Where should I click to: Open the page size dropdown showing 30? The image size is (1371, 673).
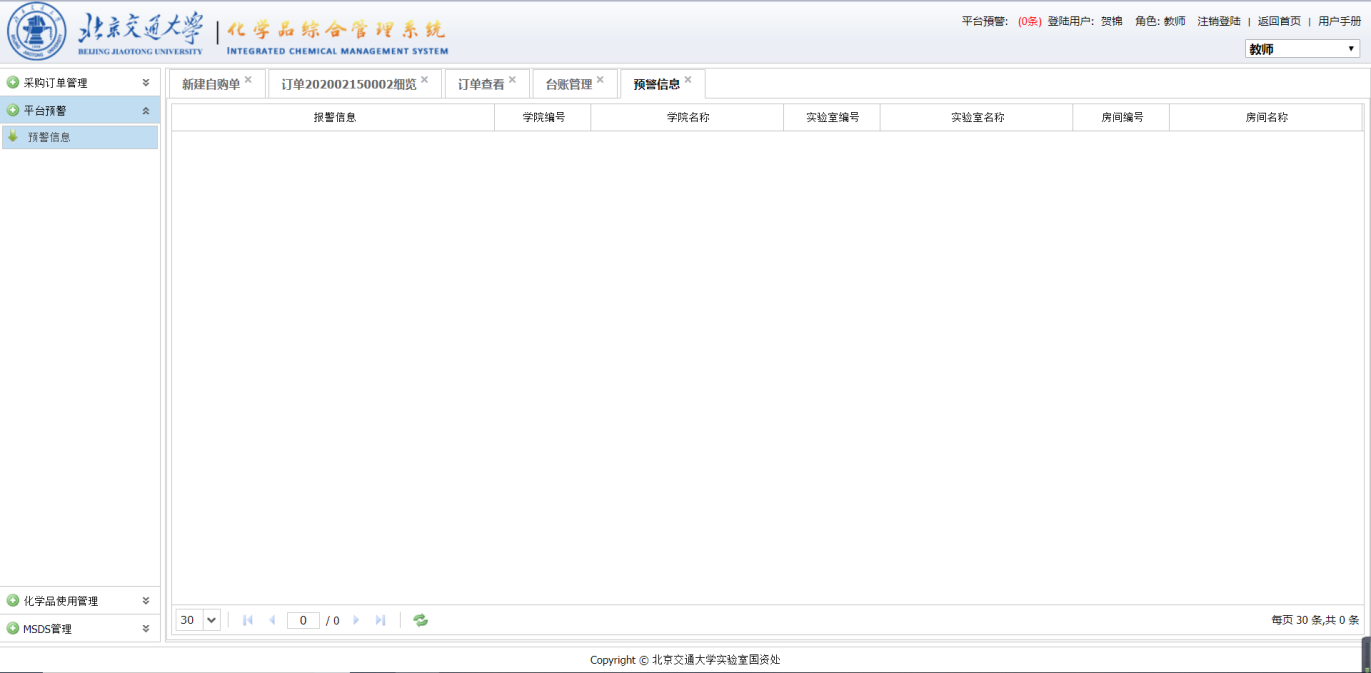[198, 620]
